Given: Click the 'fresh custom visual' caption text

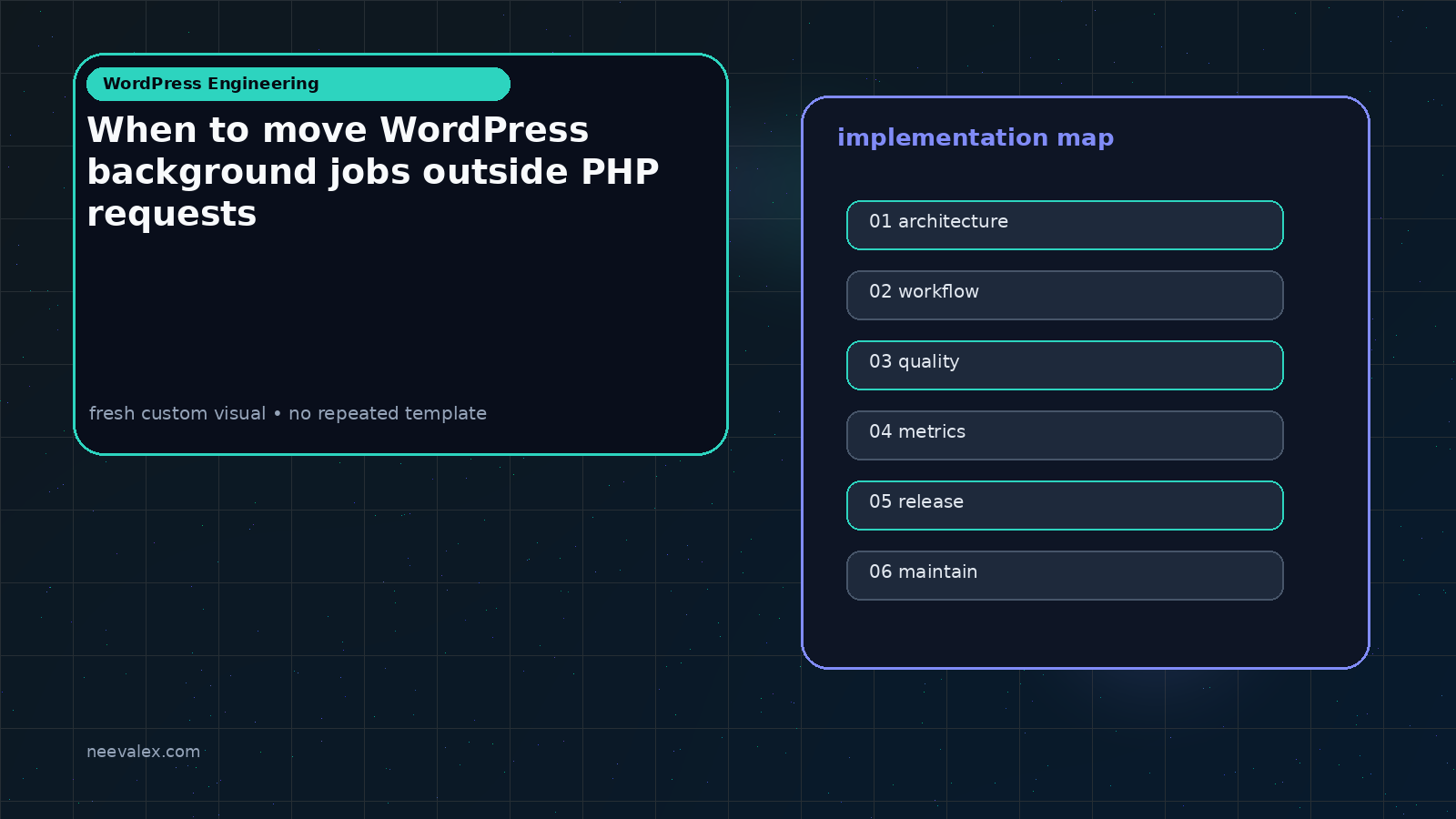Looking at the screenshot, I should click(x=288, y=413).
